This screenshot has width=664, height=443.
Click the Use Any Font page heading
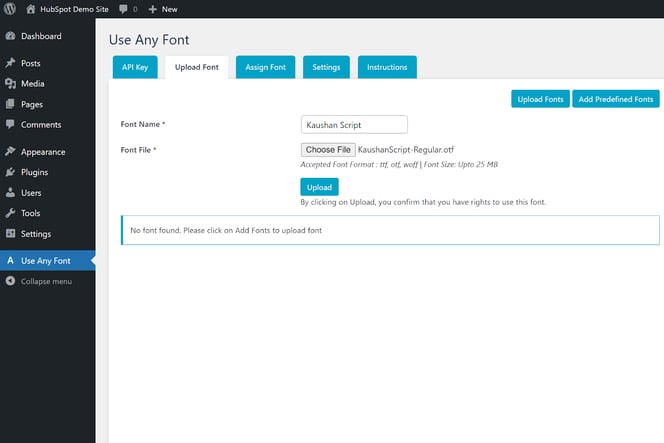(x=149, y=40)
